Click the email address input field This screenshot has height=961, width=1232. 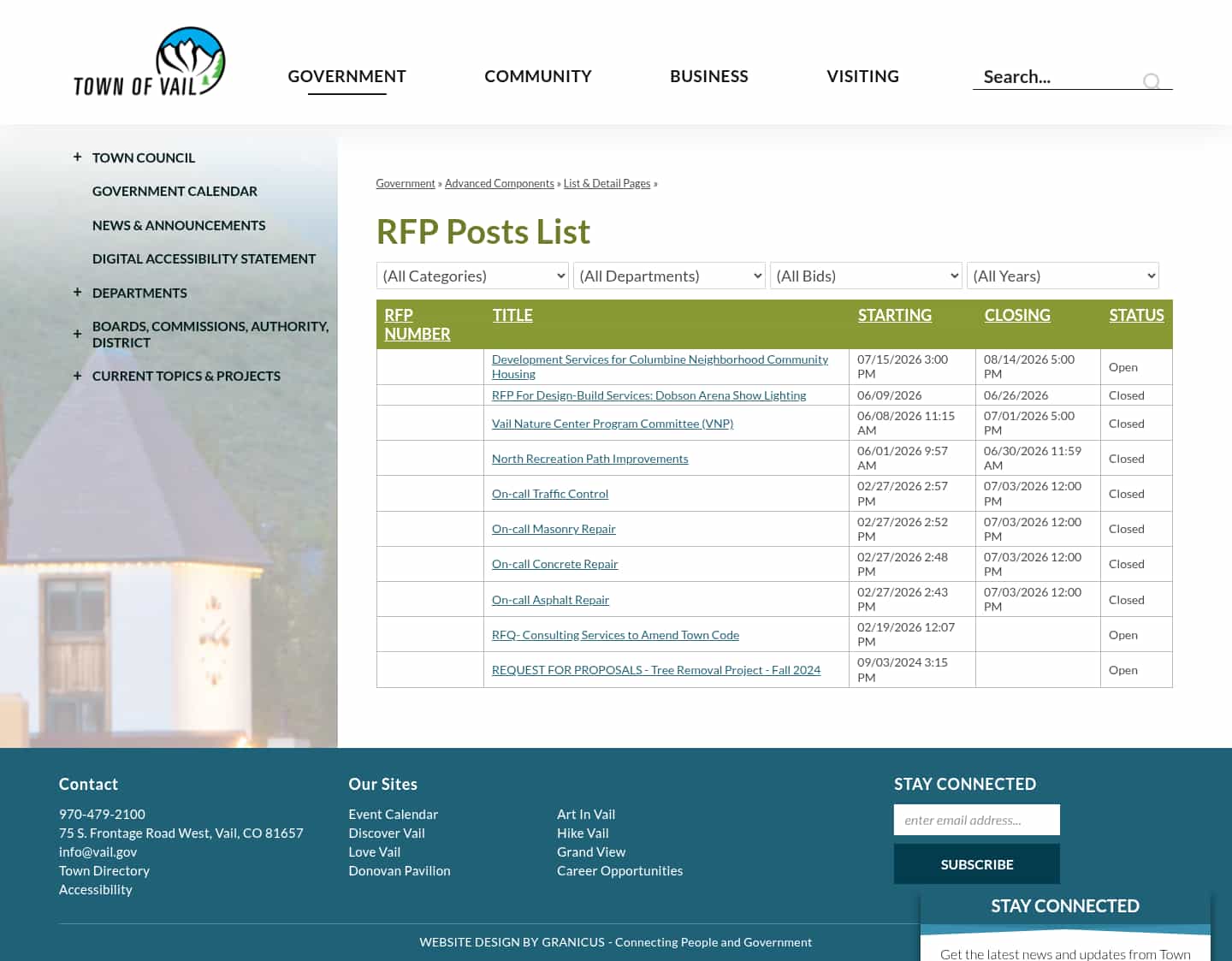point(977,820)
